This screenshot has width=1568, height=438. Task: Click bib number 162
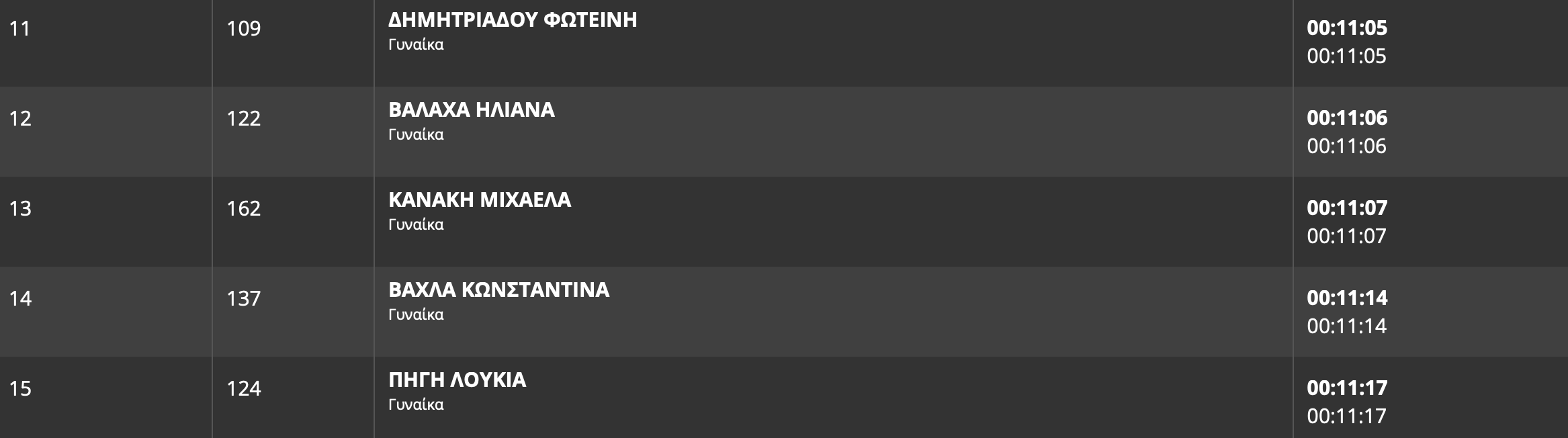243,209
